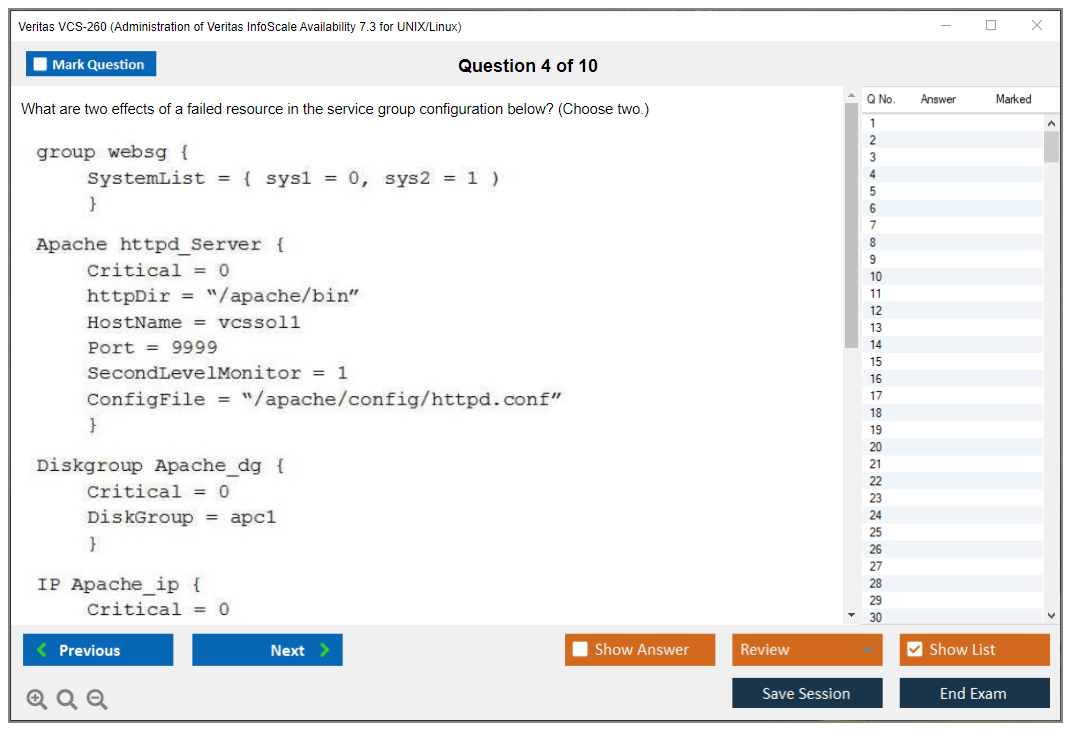Go to the Previous question
The height and width of the screenshot is (735, 1075).
click(98, 650)
